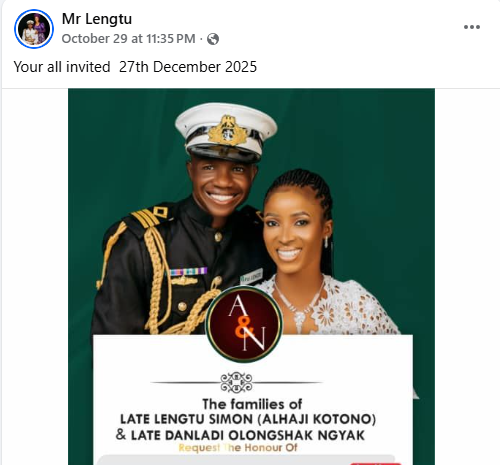Click the gold epaulette on the officer's shoulder

pyautogui.click(x=151, y=216)
